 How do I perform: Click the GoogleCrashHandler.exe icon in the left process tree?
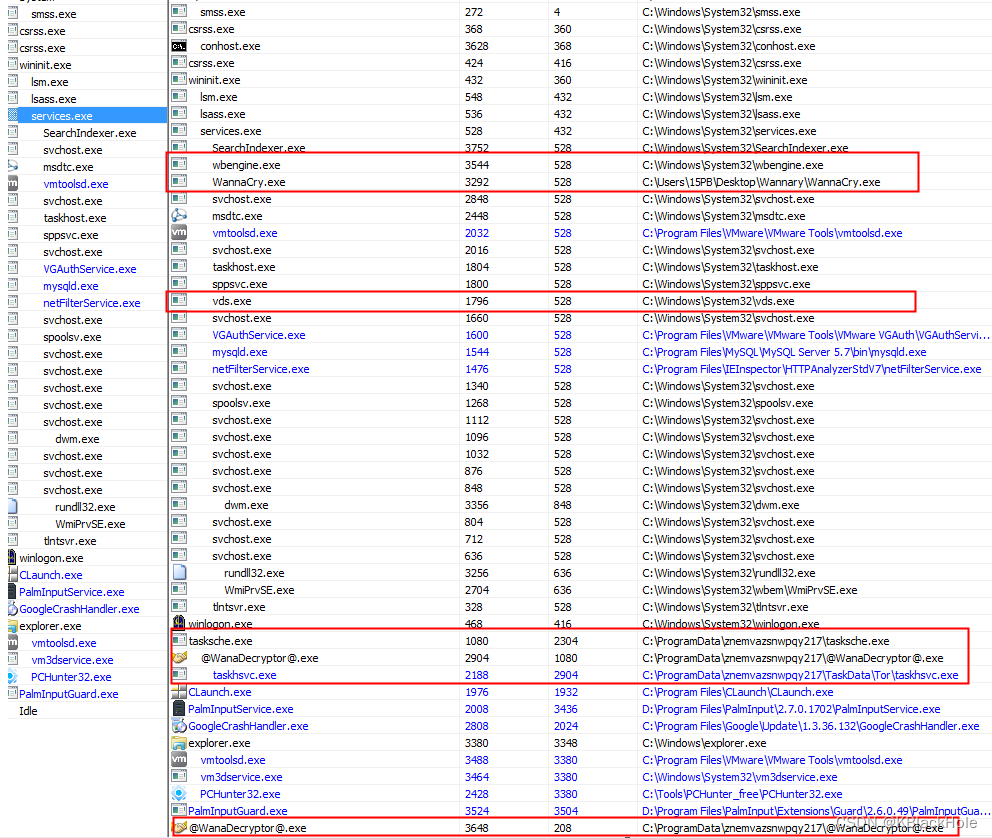click(x=13, y=608)
